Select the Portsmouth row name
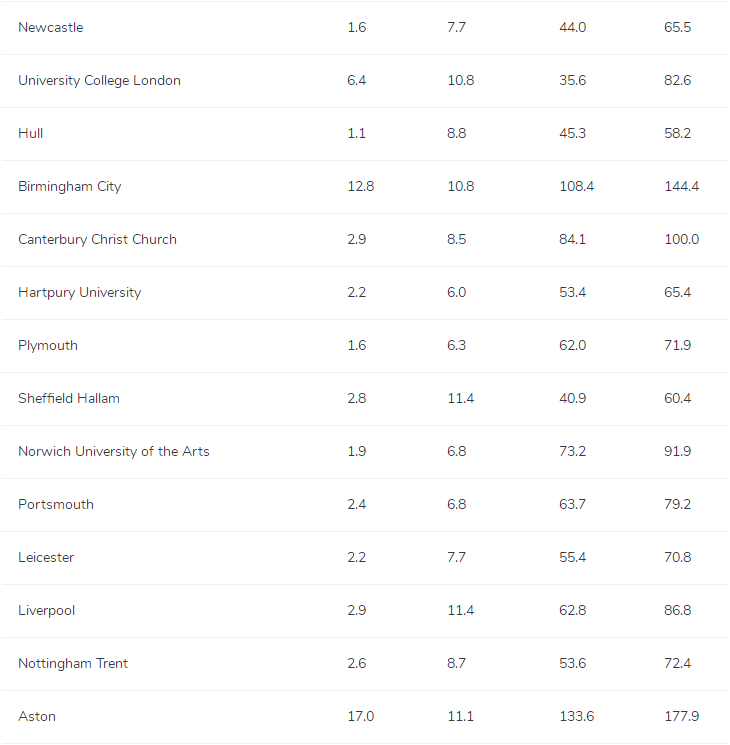The width and height of the screenshot is (730, 745). 56,505
